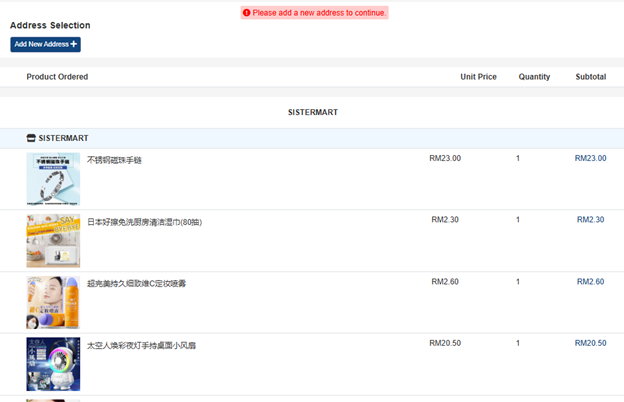Select the 'Please add a new address' alert

314,13
